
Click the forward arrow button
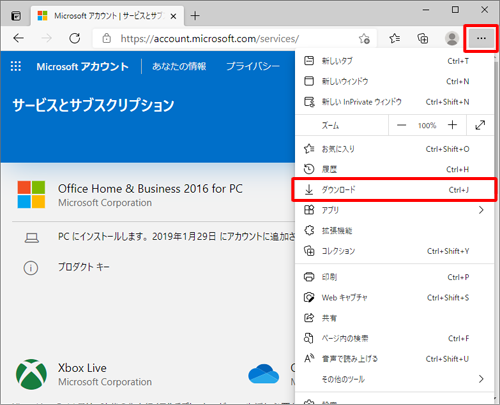[x=47, y=38]
